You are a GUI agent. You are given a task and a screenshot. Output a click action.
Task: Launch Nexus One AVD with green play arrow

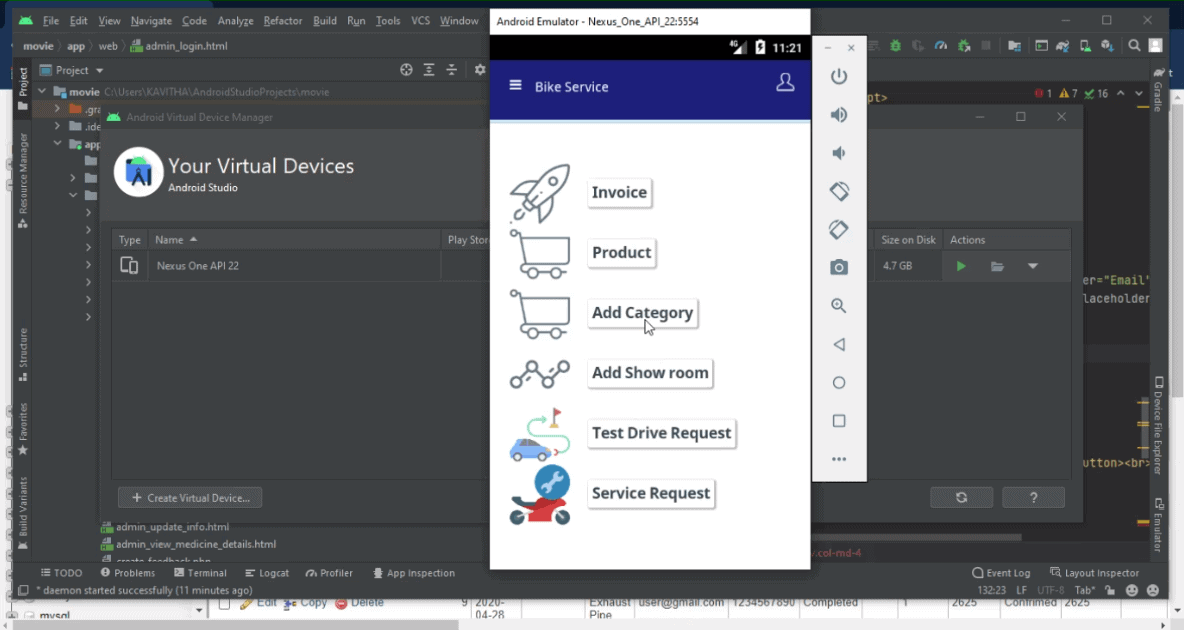point(961,266)
